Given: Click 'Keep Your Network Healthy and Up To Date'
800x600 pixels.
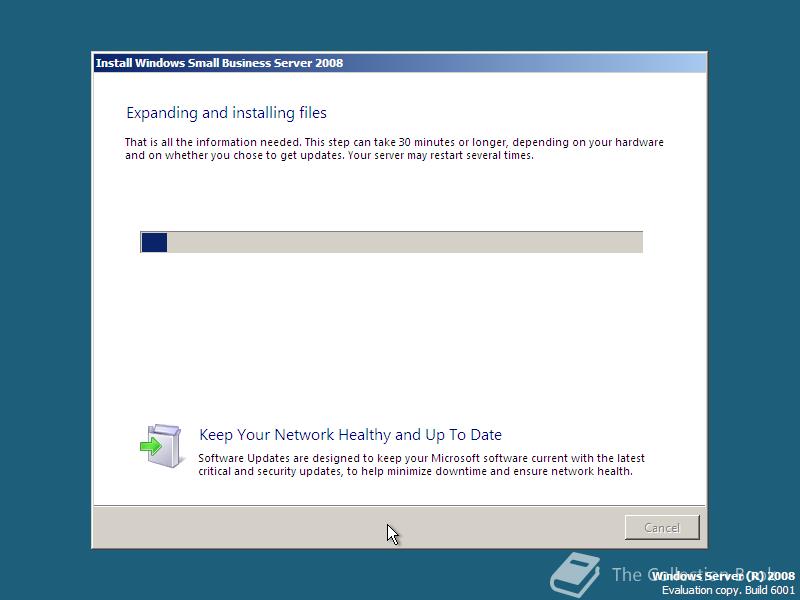Looking at the screenshot, I should [x=351, y=435].
